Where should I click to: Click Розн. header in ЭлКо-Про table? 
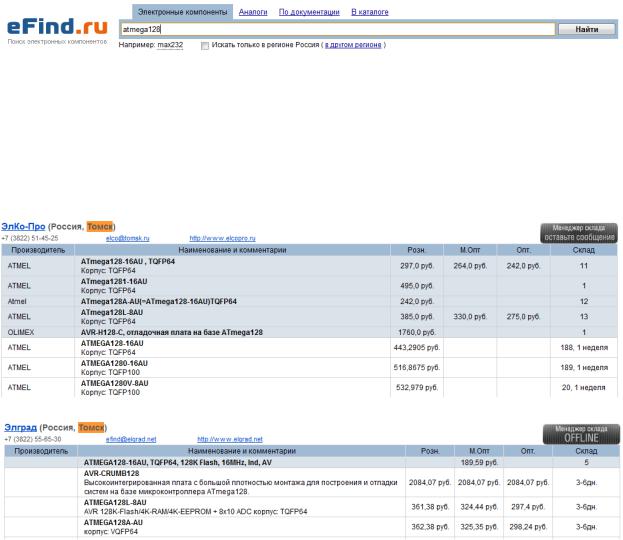[x=416, y=250]
